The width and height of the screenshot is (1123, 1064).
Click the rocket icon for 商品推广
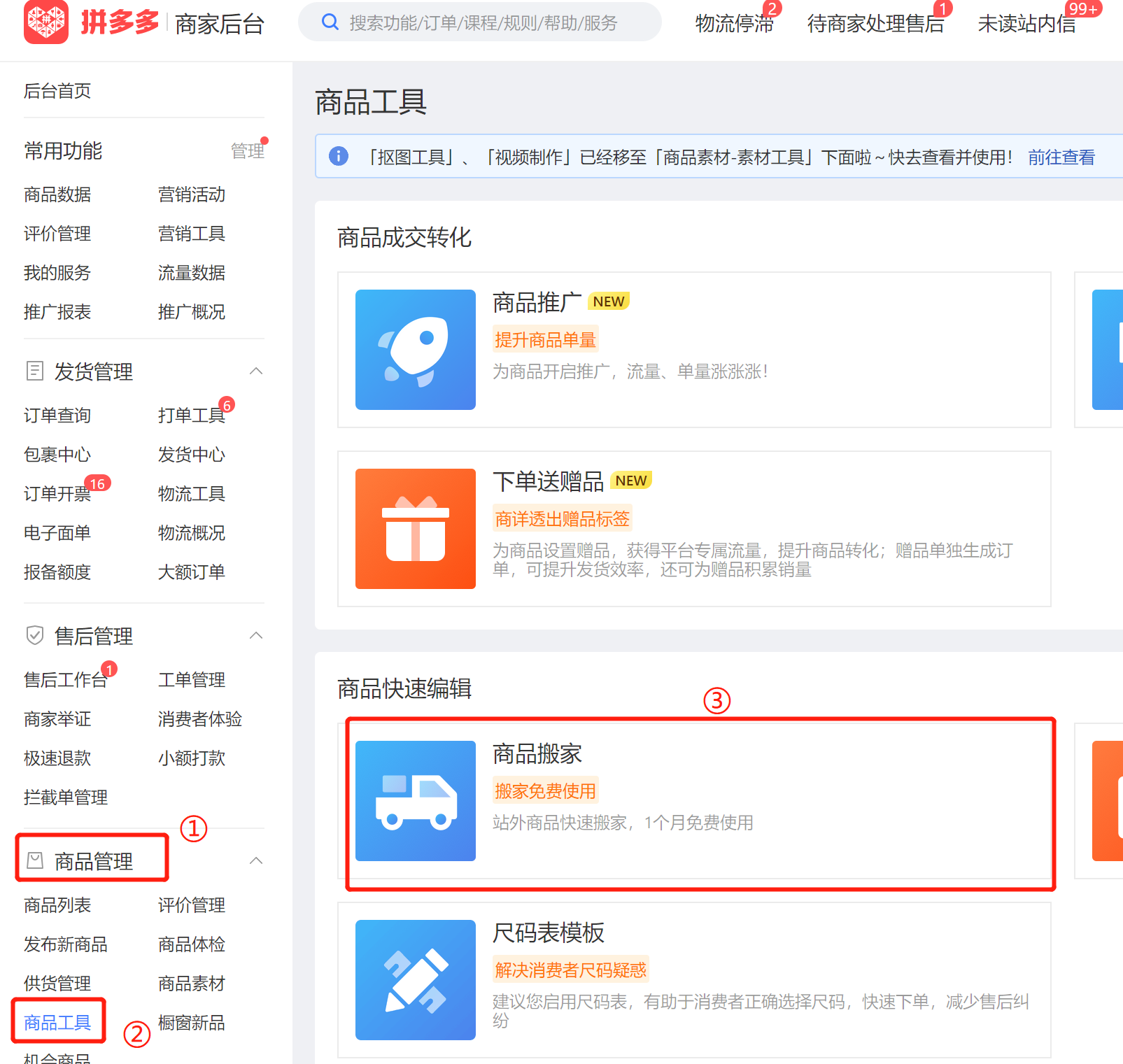[x=415, y=350]
